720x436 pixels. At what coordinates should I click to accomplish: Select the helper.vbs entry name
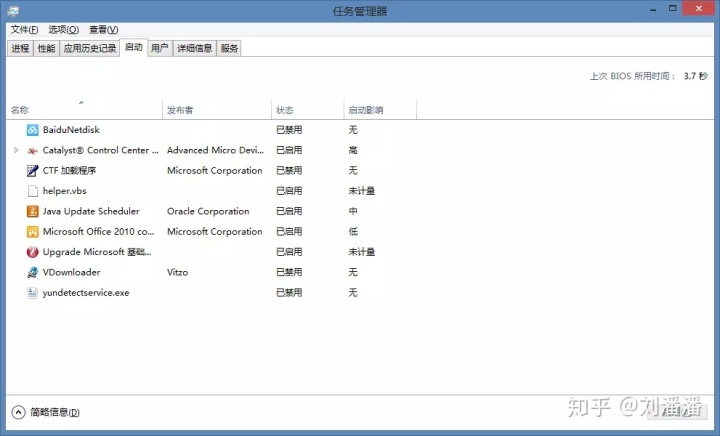(65, 191)
